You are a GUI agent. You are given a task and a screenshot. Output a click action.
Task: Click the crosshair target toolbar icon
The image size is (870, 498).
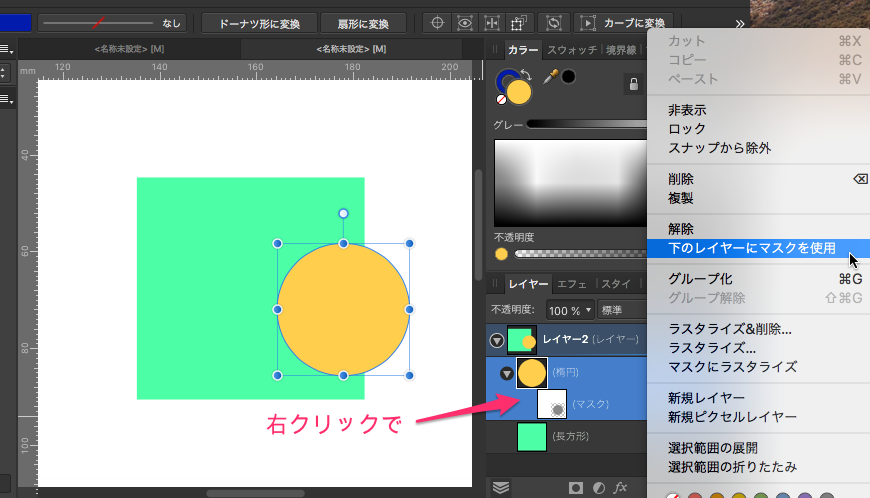point(436,23)
